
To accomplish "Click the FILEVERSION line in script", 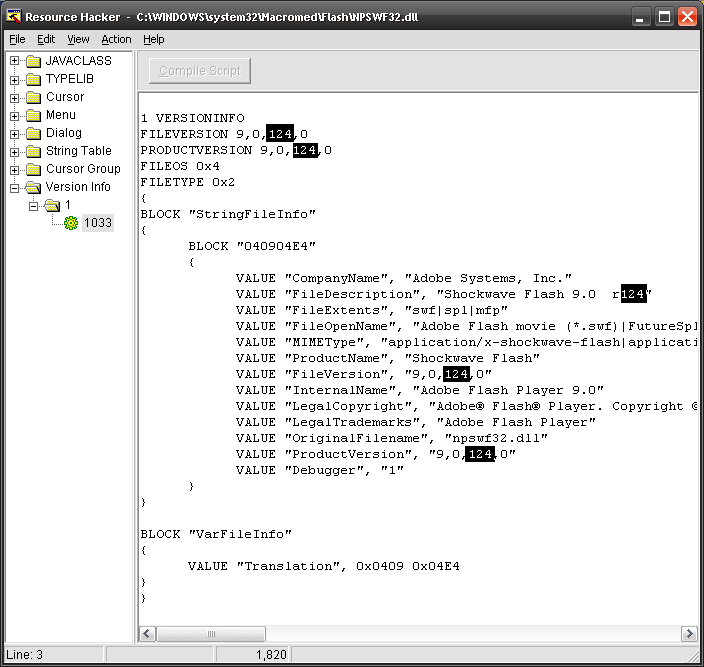I will tap(224, 134).
